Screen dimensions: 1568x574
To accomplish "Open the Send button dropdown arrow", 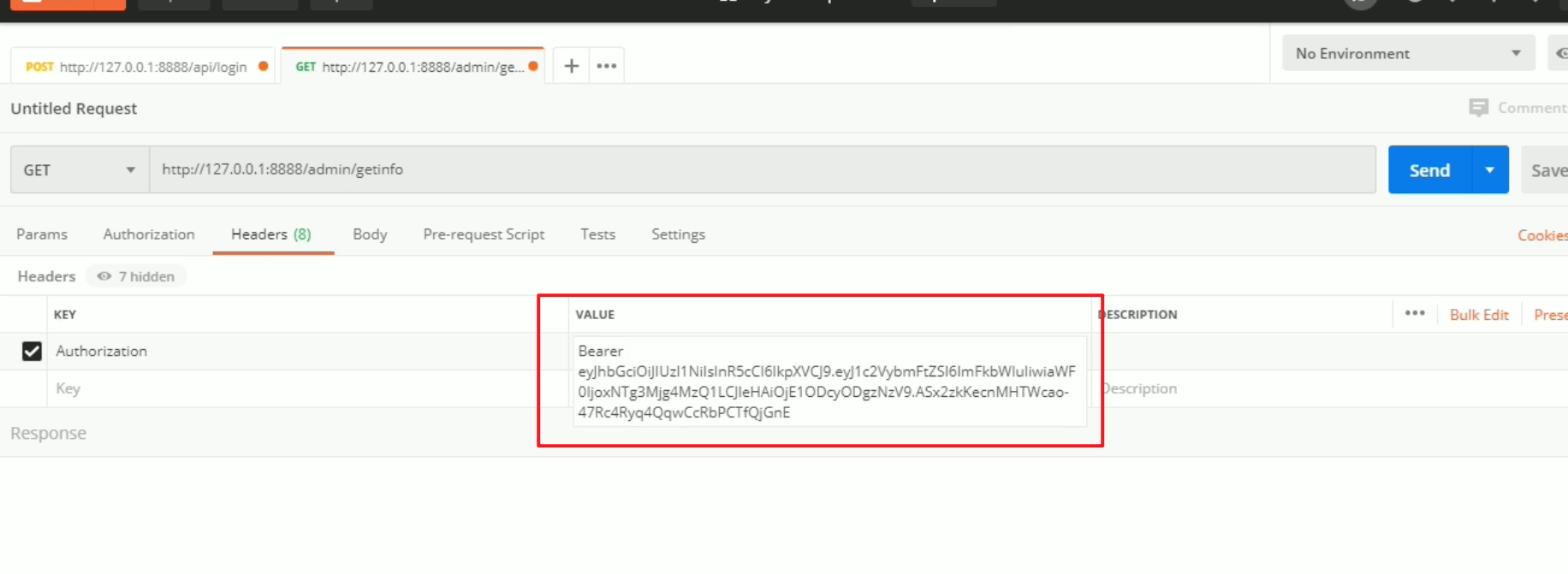I will [x=1490, y=169].
